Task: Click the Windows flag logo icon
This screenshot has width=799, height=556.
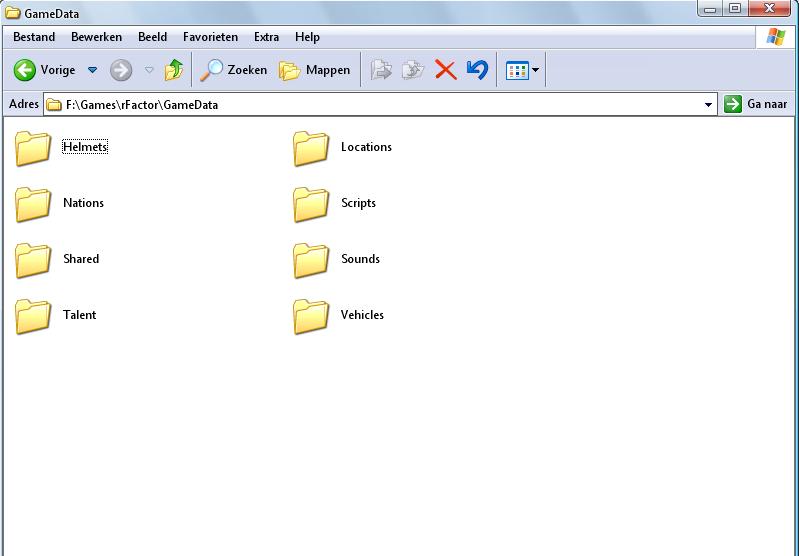Action: tap(776, 37)
